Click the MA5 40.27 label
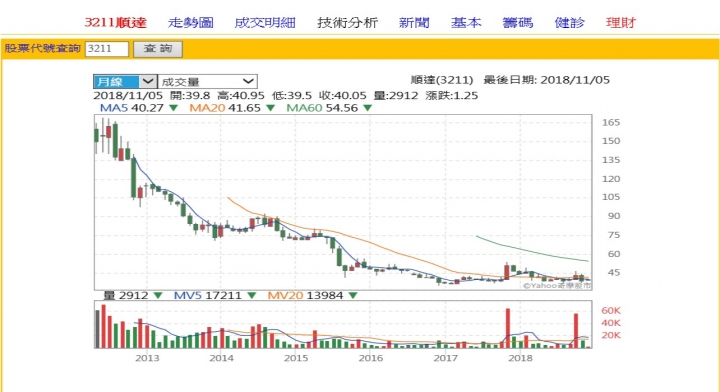720x392 pixels. coord(132,108)
